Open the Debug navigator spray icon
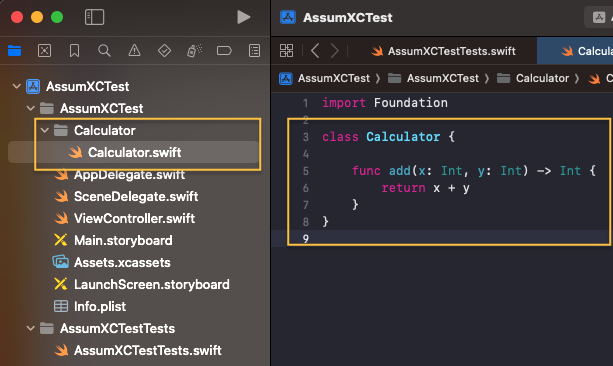 (x=194, y=50)
